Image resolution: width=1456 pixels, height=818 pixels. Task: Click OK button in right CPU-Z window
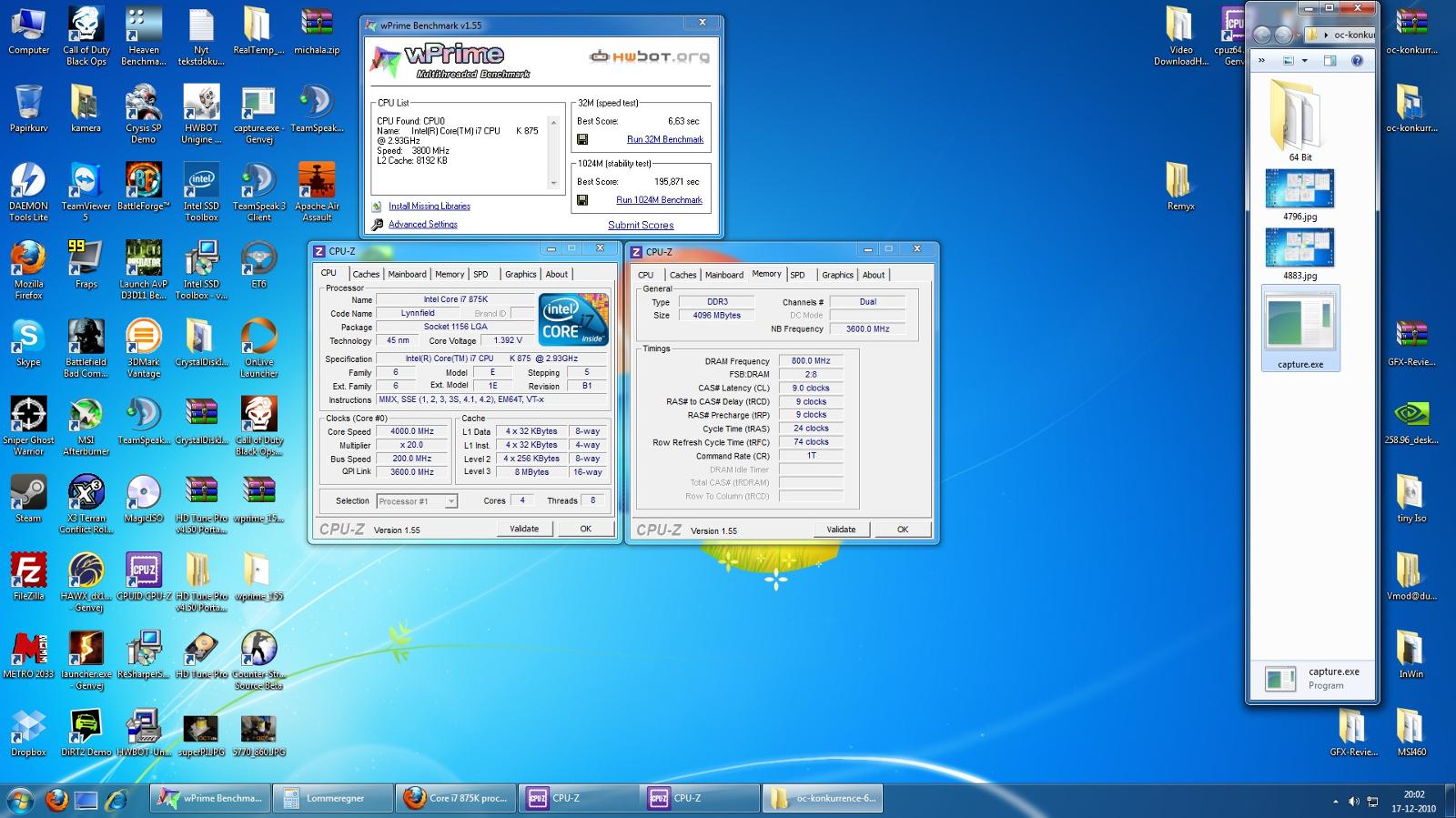903,530
